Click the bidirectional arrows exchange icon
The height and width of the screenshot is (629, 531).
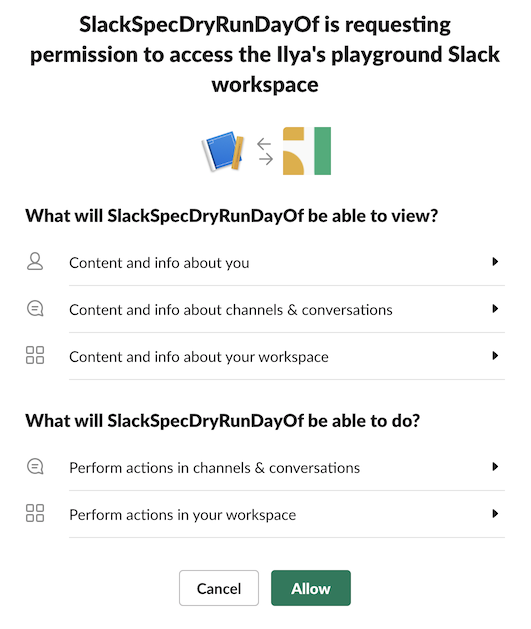coord(265,152)
